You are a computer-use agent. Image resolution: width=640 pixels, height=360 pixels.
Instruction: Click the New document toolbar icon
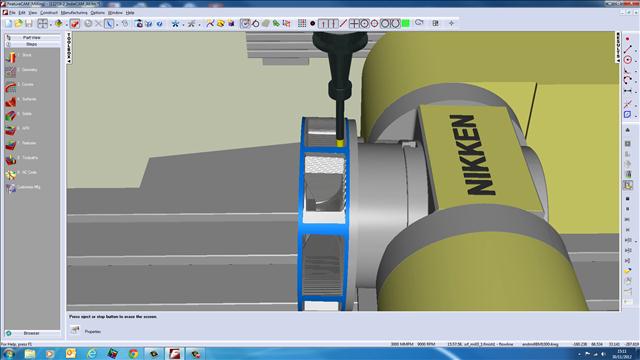point(9,24)
